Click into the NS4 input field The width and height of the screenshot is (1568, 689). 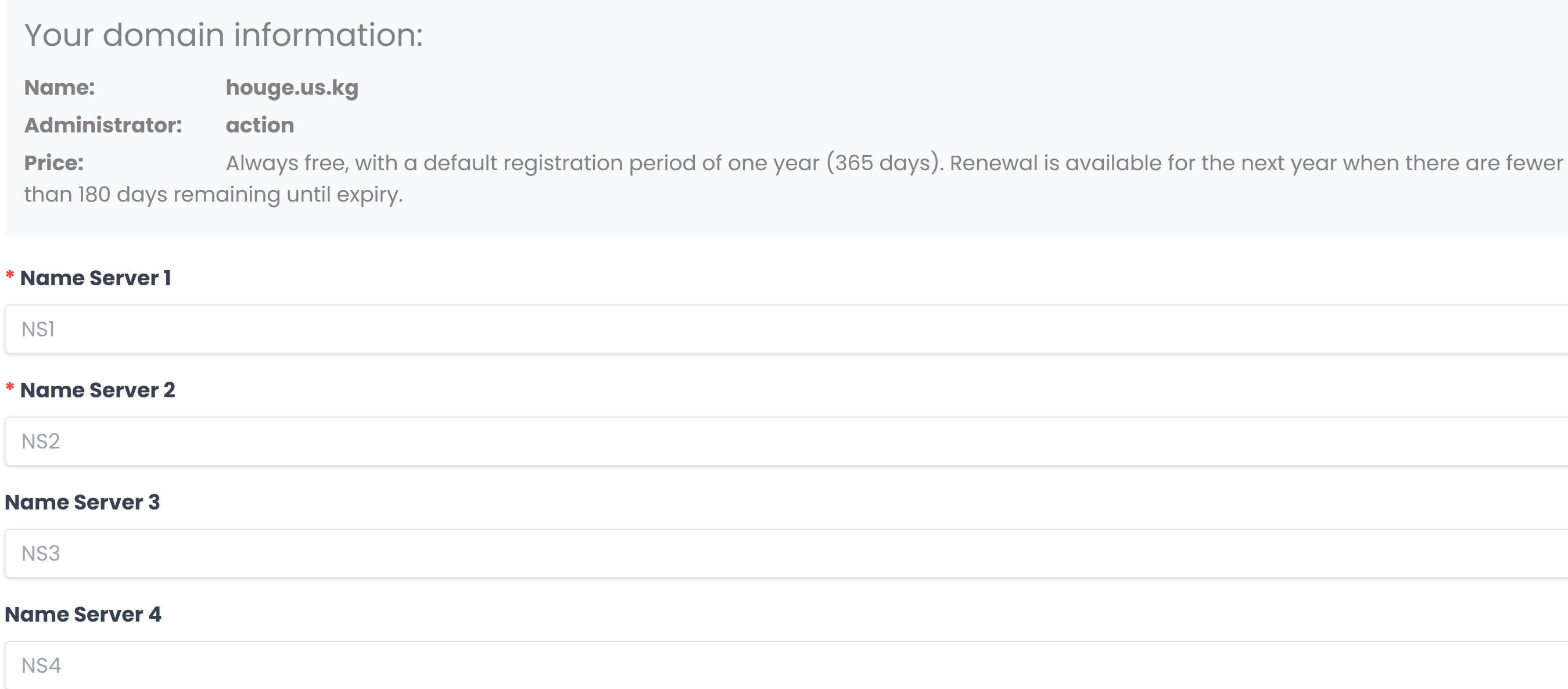785,665
